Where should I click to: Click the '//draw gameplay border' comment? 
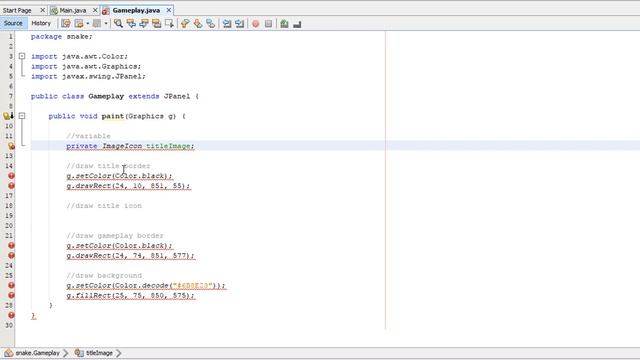pyautogui.click(x=115, y=236)
